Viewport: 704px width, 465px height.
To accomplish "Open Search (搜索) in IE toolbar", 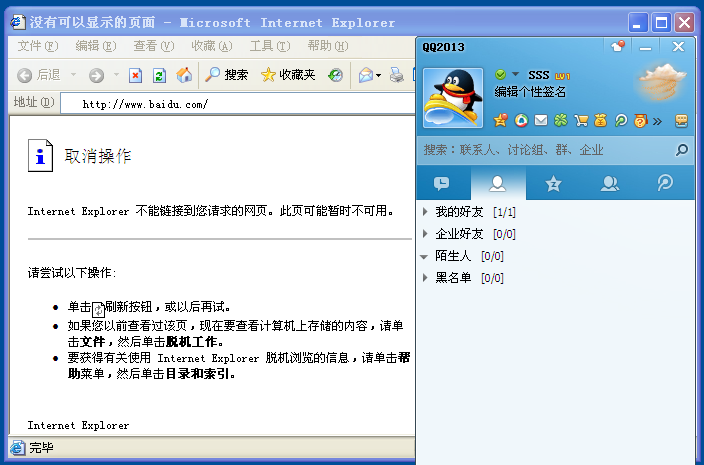I will click(x=227, y=75).
